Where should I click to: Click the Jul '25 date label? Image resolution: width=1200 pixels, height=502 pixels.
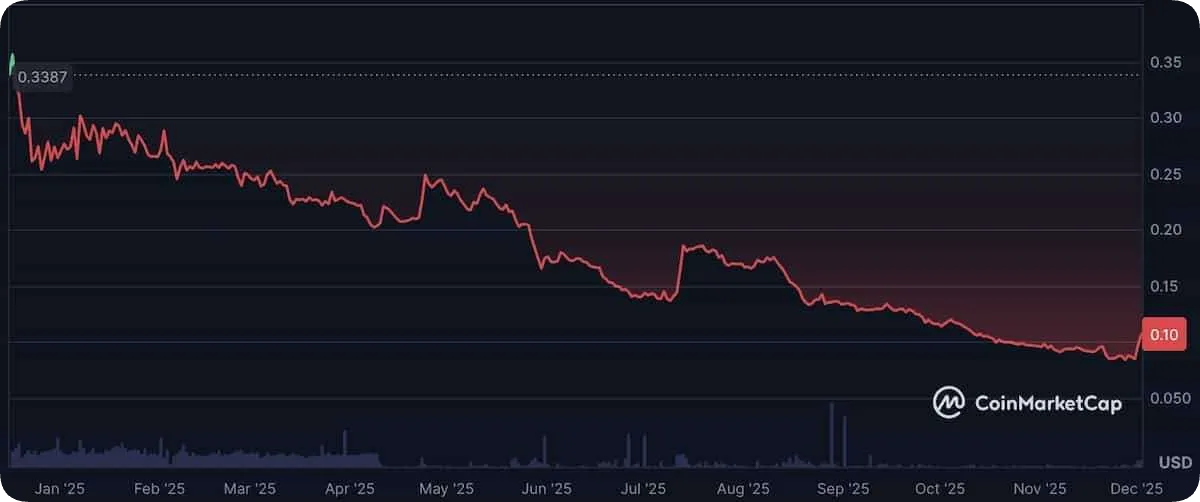click(643, 488)
